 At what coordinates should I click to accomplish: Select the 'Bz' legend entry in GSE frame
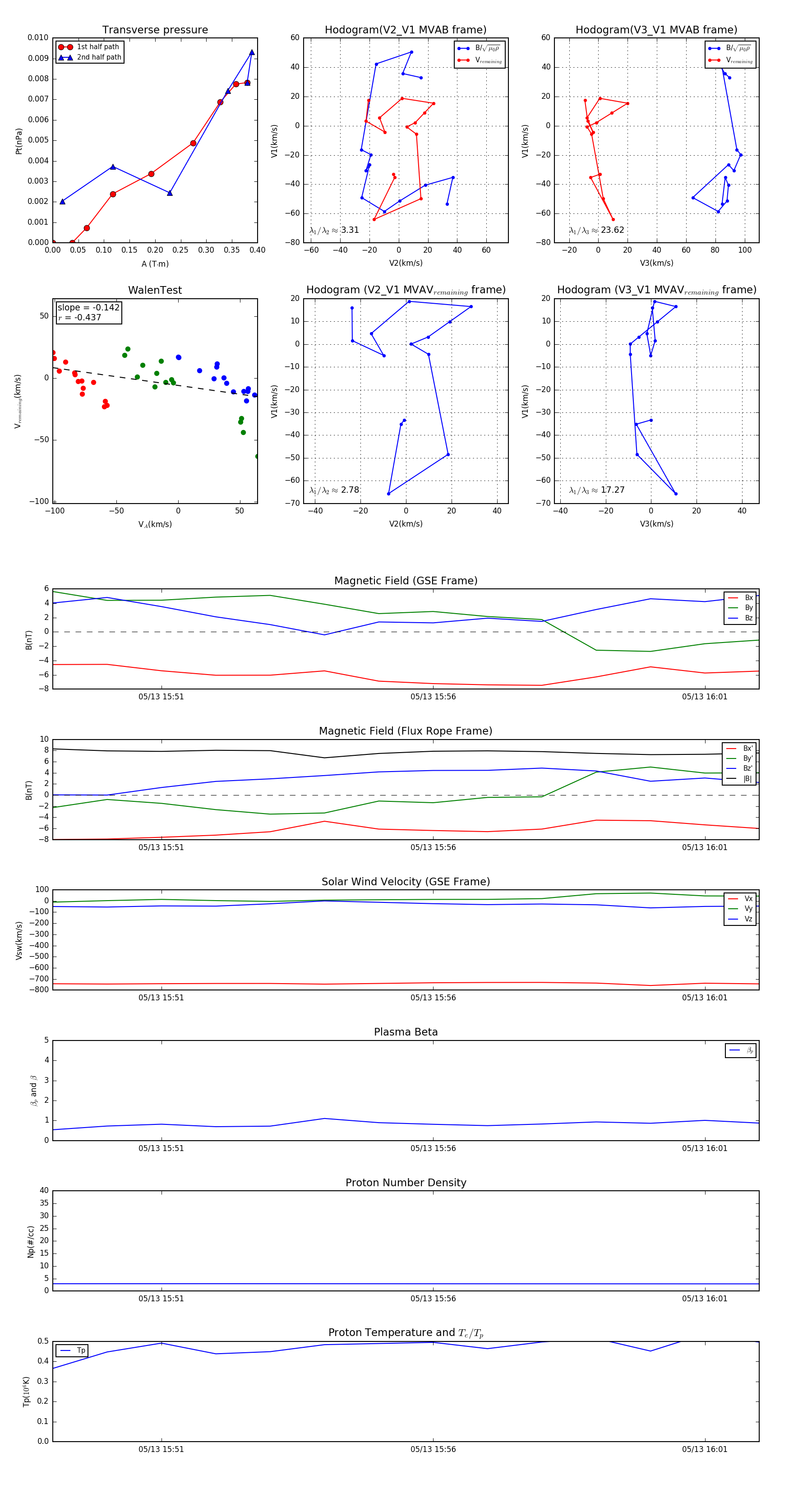(740, 618)
